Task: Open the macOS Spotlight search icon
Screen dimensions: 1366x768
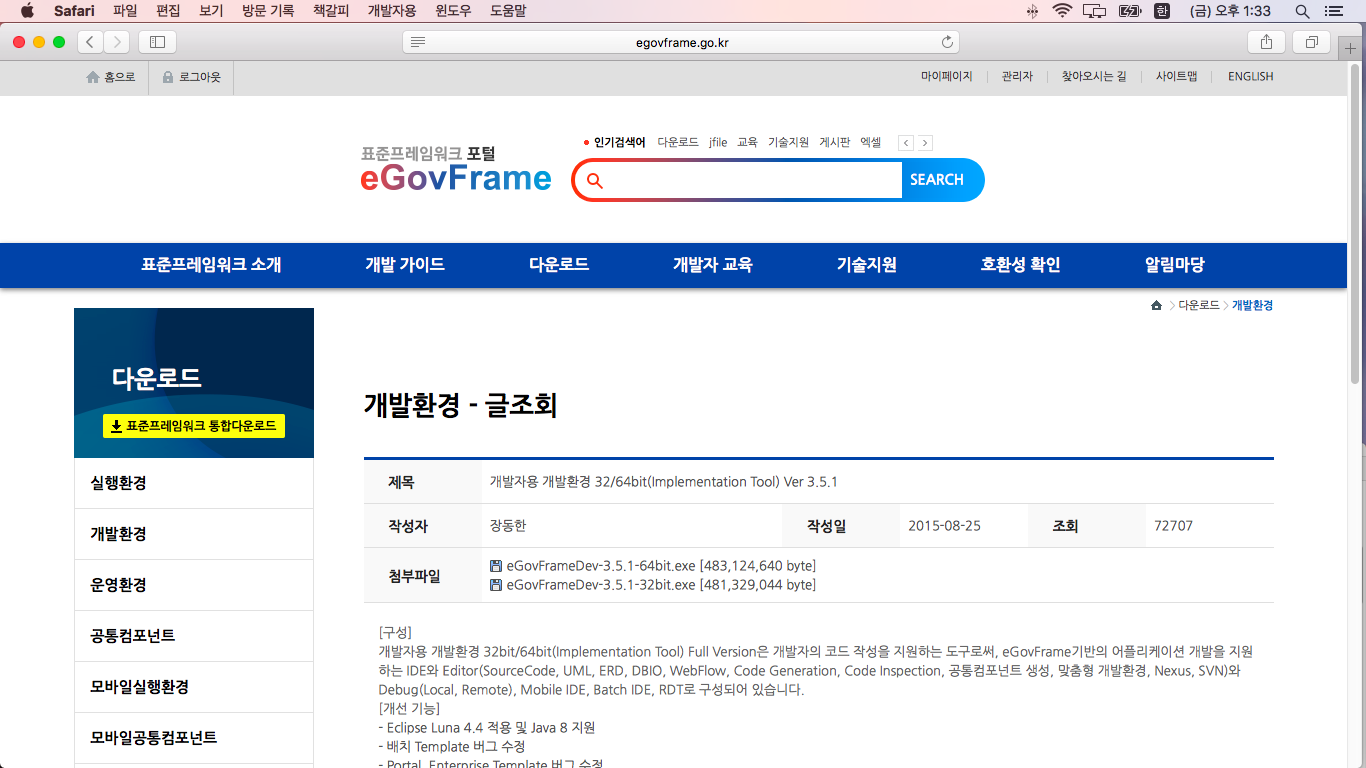Action: coord(1302,11)
